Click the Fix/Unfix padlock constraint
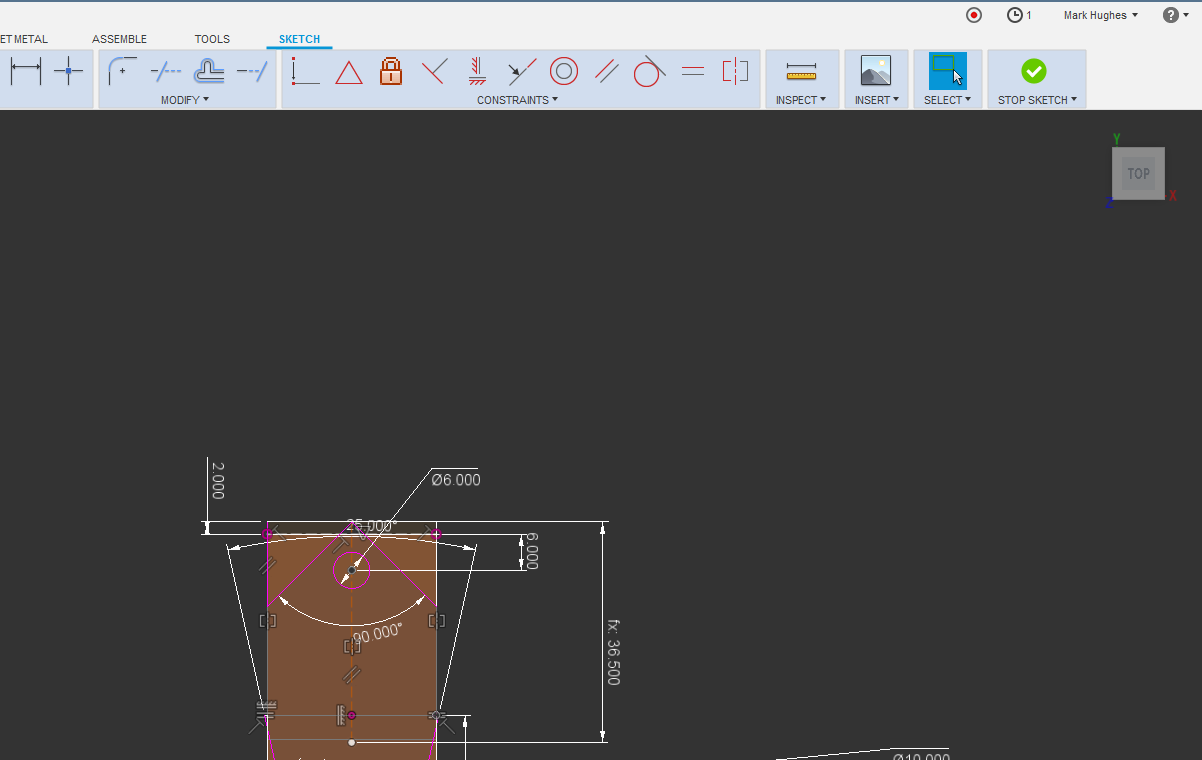Viewport: 1202px width, 760px height. tap(391, 71)
